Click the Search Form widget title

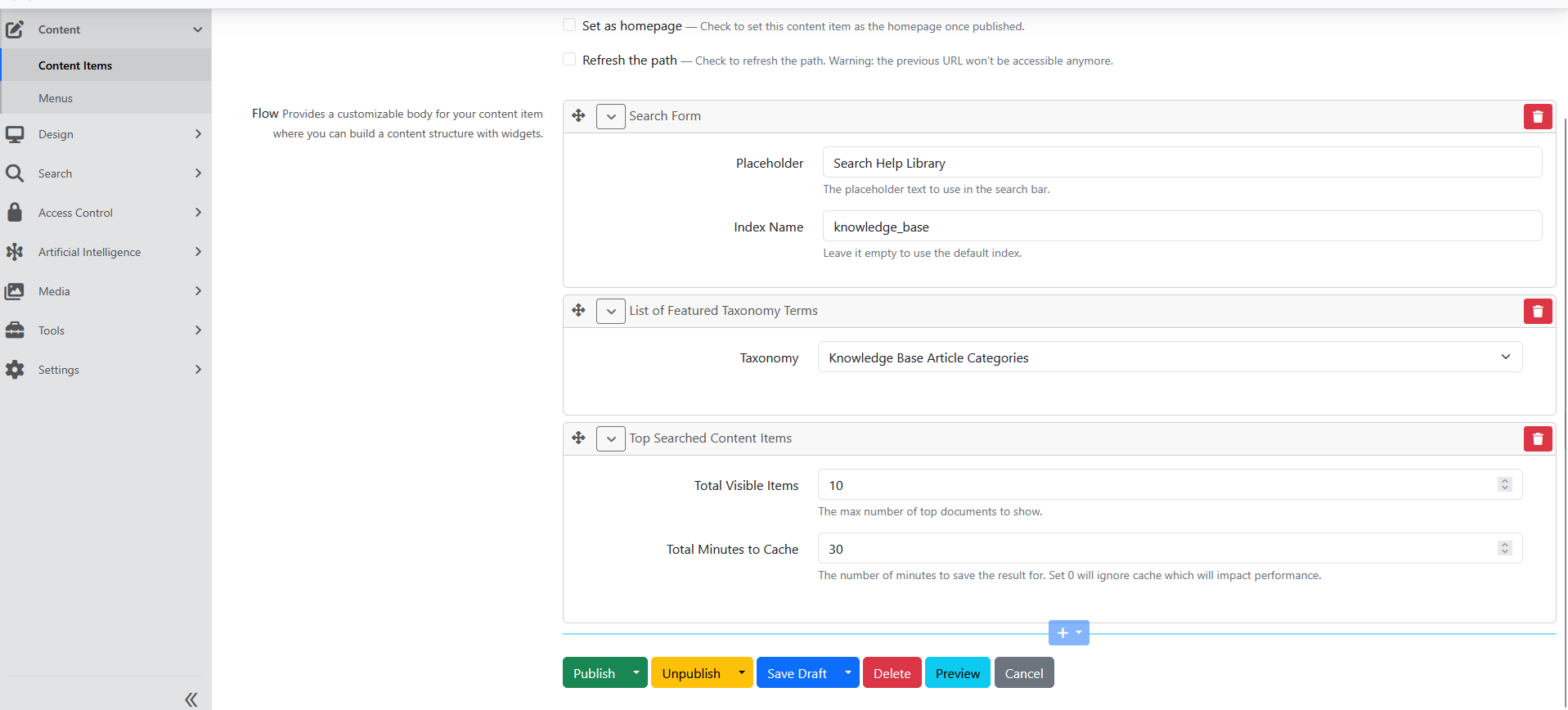pyautogui.click(x=665, y=116)
